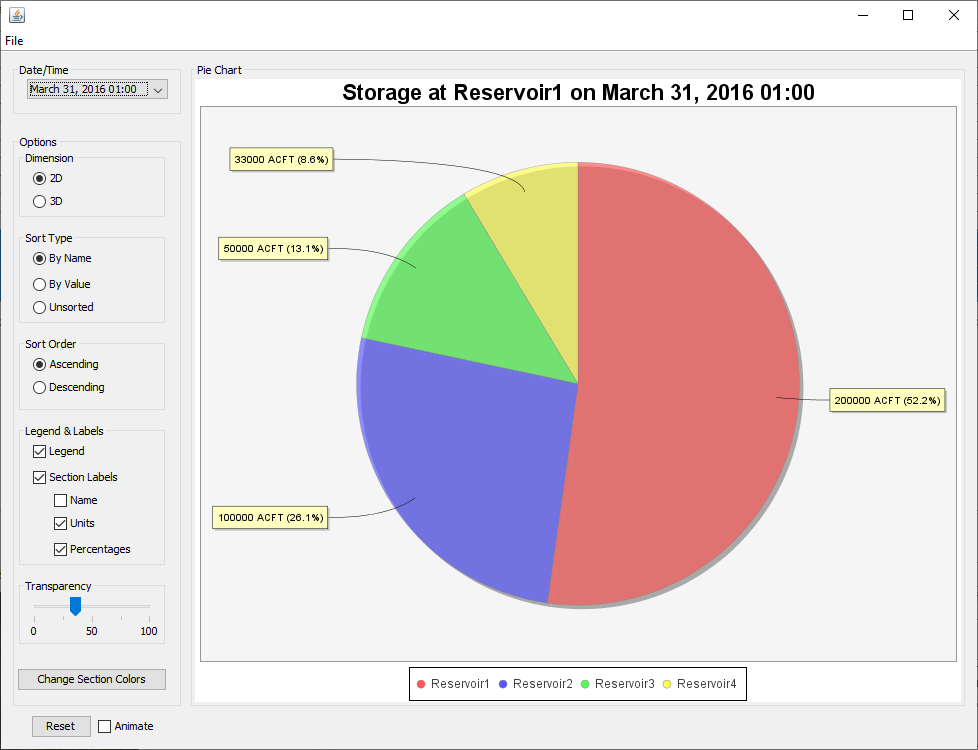The height and width of the screenshot is (750, 978).
Task: Choose the Unsorted sort type
Action: (x=40, y=307)
